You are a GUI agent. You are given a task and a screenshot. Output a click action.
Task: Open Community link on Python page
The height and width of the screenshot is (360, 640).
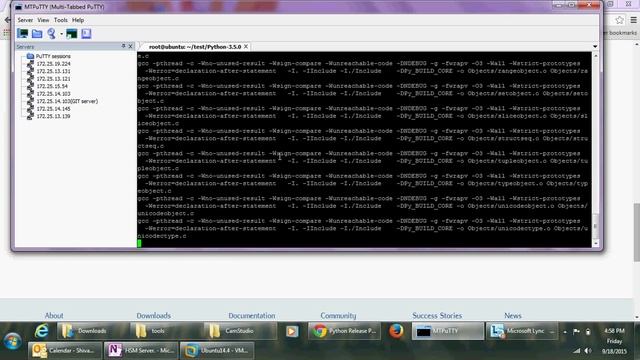(338, 316)
